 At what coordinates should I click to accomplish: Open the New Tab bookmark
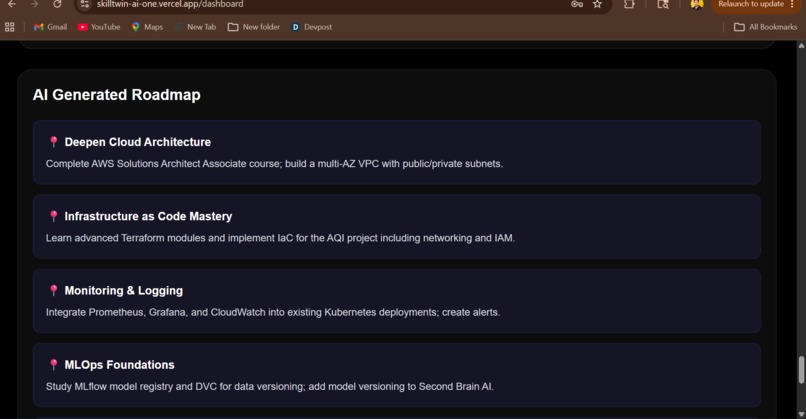[x=195, y=27]
